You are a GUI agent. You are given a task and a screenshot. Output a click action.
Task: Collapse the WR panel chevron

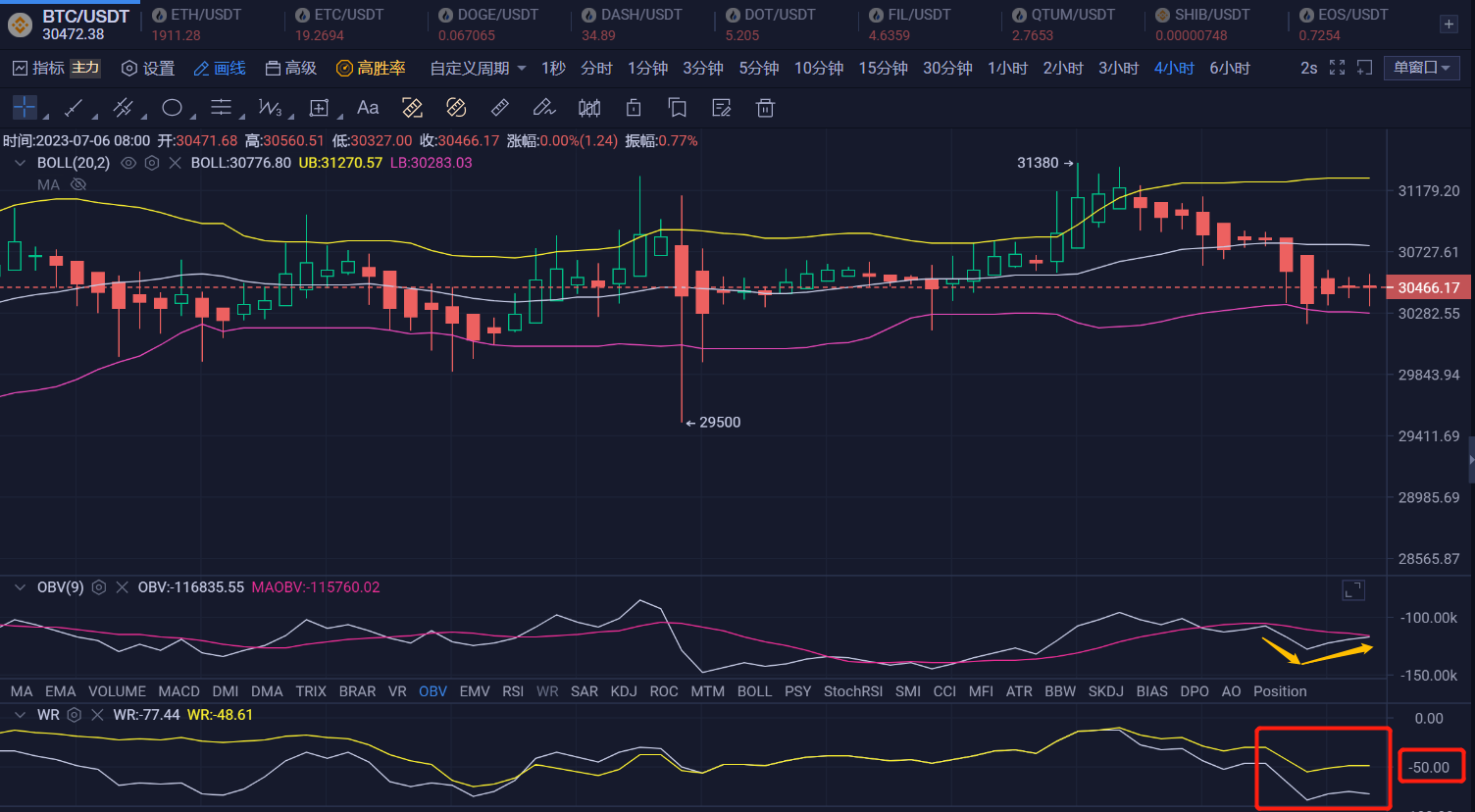click(20, 715)
